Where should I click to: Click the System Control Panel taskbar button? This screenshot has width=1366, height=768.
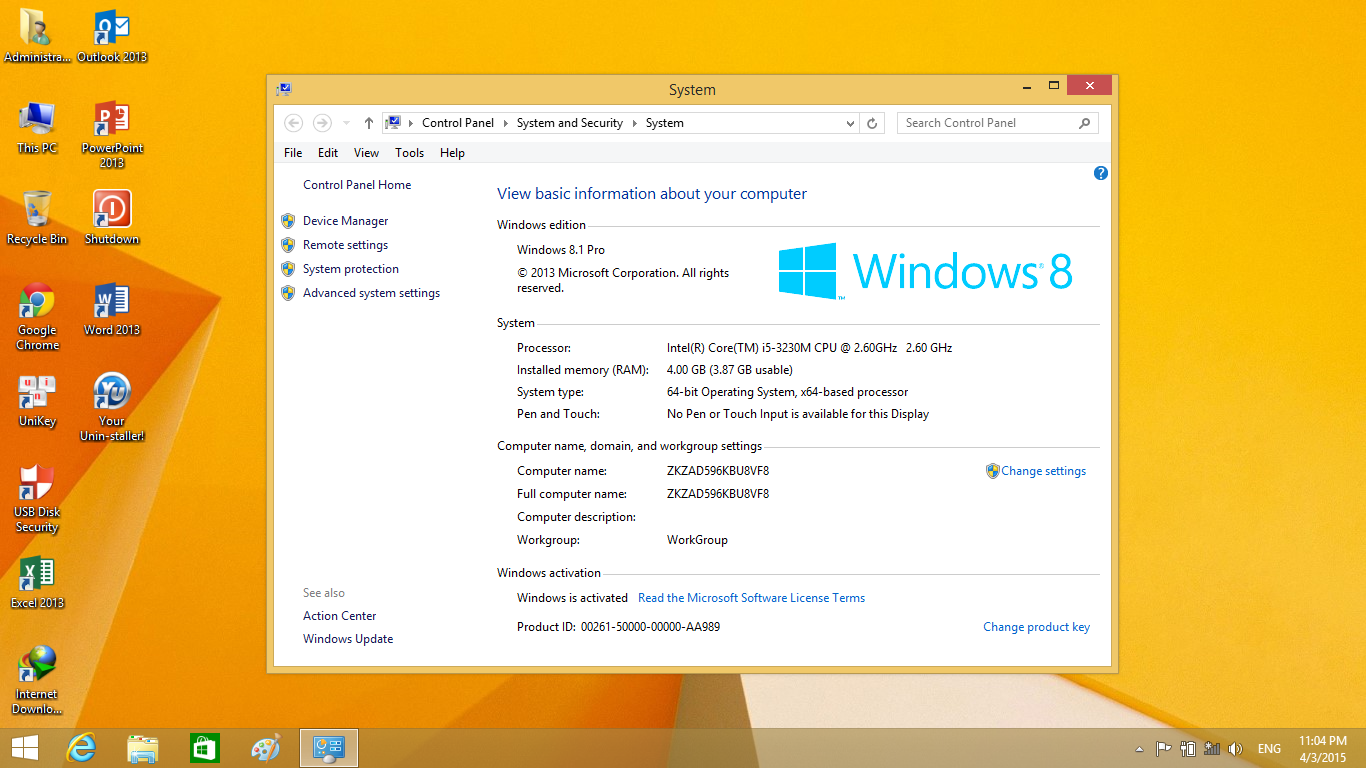(x=329, y=748)
